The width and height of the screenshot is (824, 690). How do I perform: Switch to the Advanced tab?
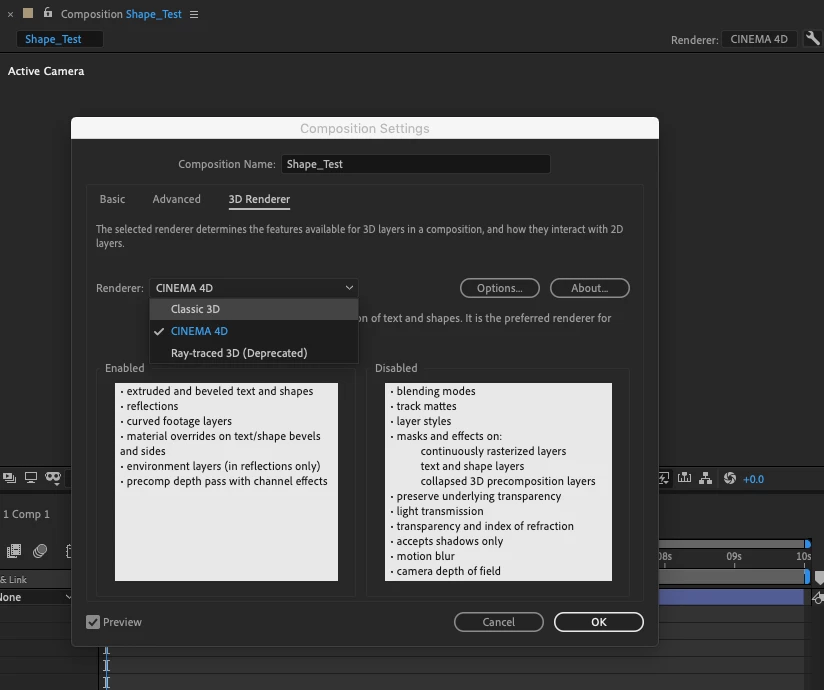click(x=177, y=199)
